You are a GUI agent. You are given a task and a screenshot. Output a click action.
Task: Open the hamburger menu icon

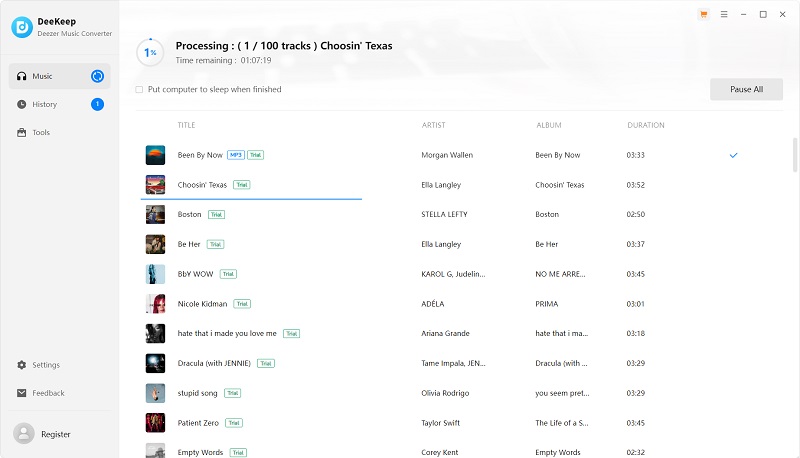point(724,14)
